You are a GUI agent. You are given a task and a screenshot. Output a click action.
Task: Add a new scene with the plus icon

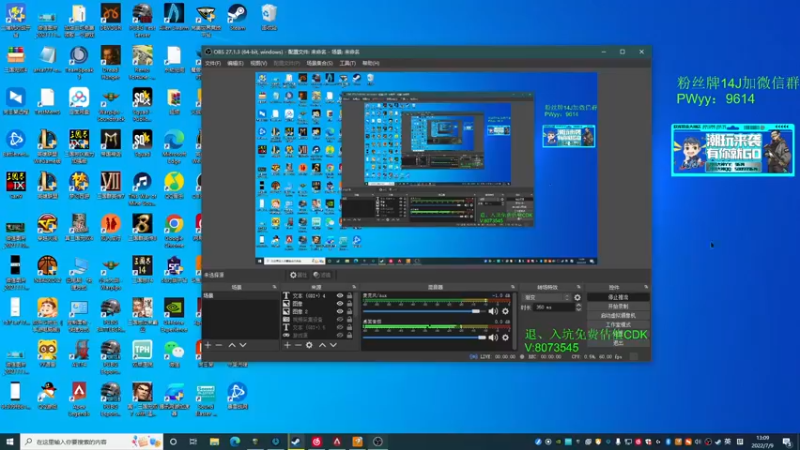(208, 345)
